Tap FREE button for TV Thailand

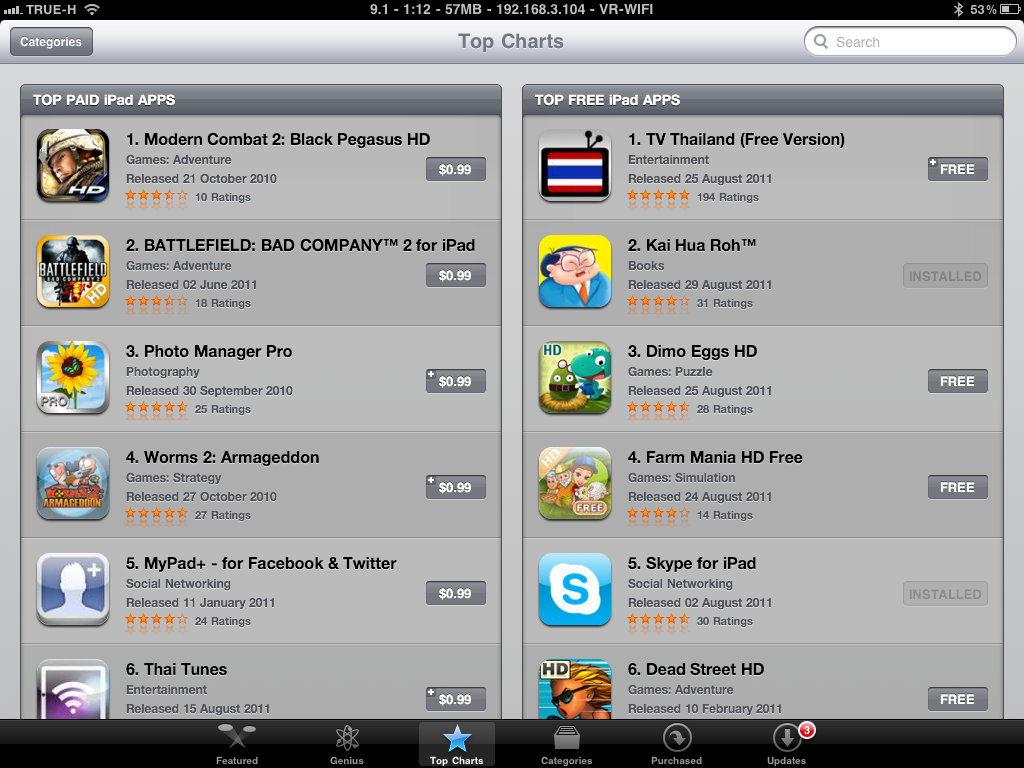pos(957,169)
